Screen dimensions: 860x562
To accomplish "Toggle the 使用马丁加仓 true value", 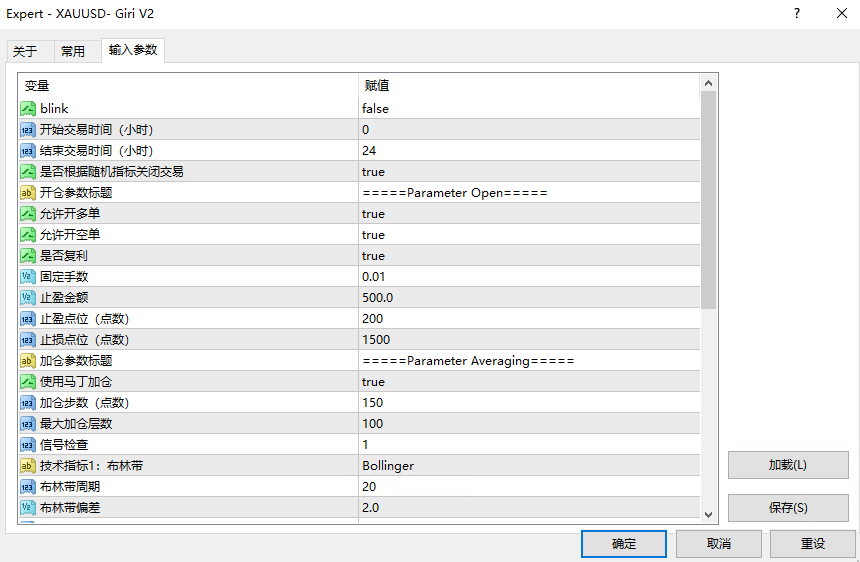I will pyautogui.click(x=373, y=381).
